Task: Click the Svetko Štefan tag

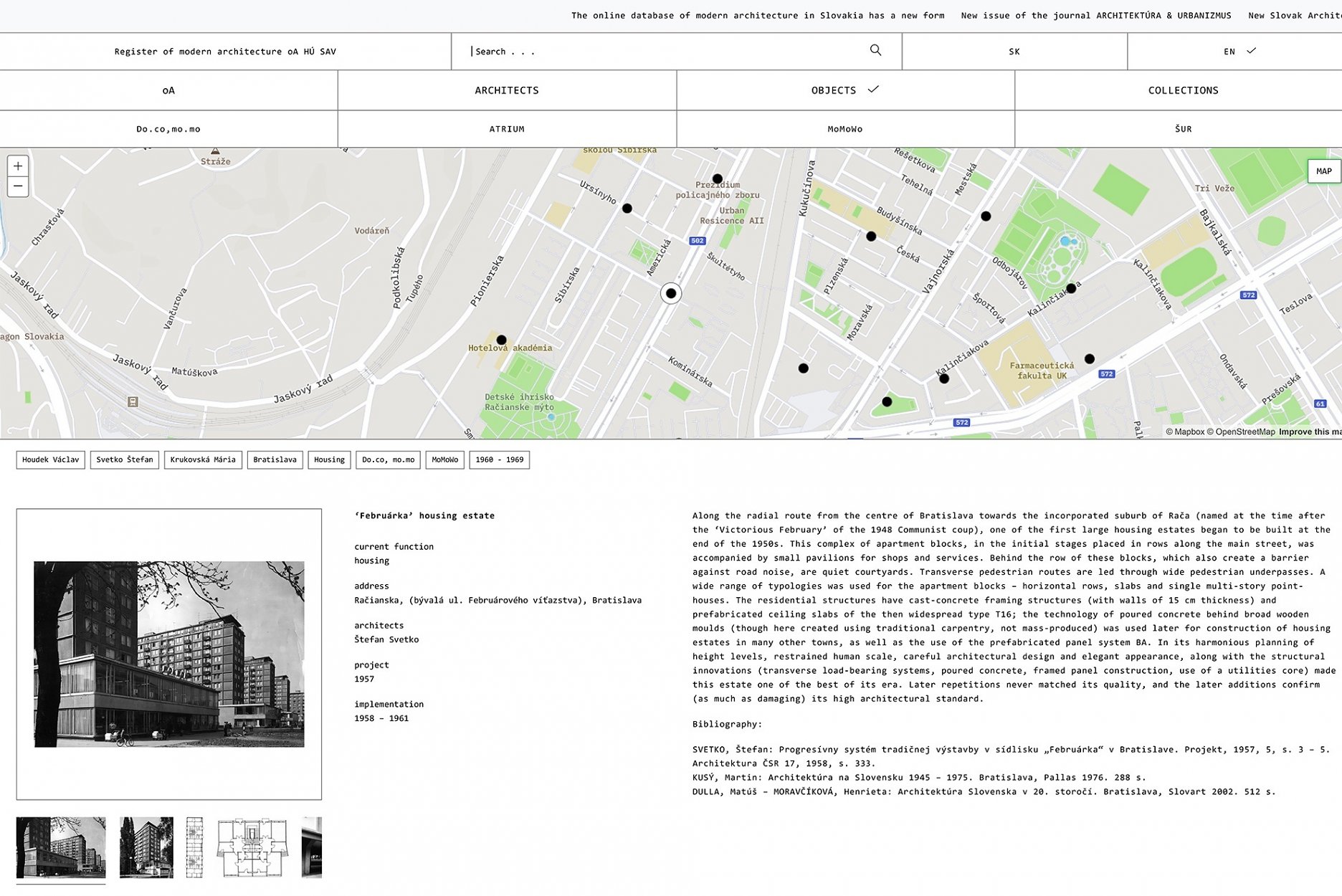Action: (125, 459)
